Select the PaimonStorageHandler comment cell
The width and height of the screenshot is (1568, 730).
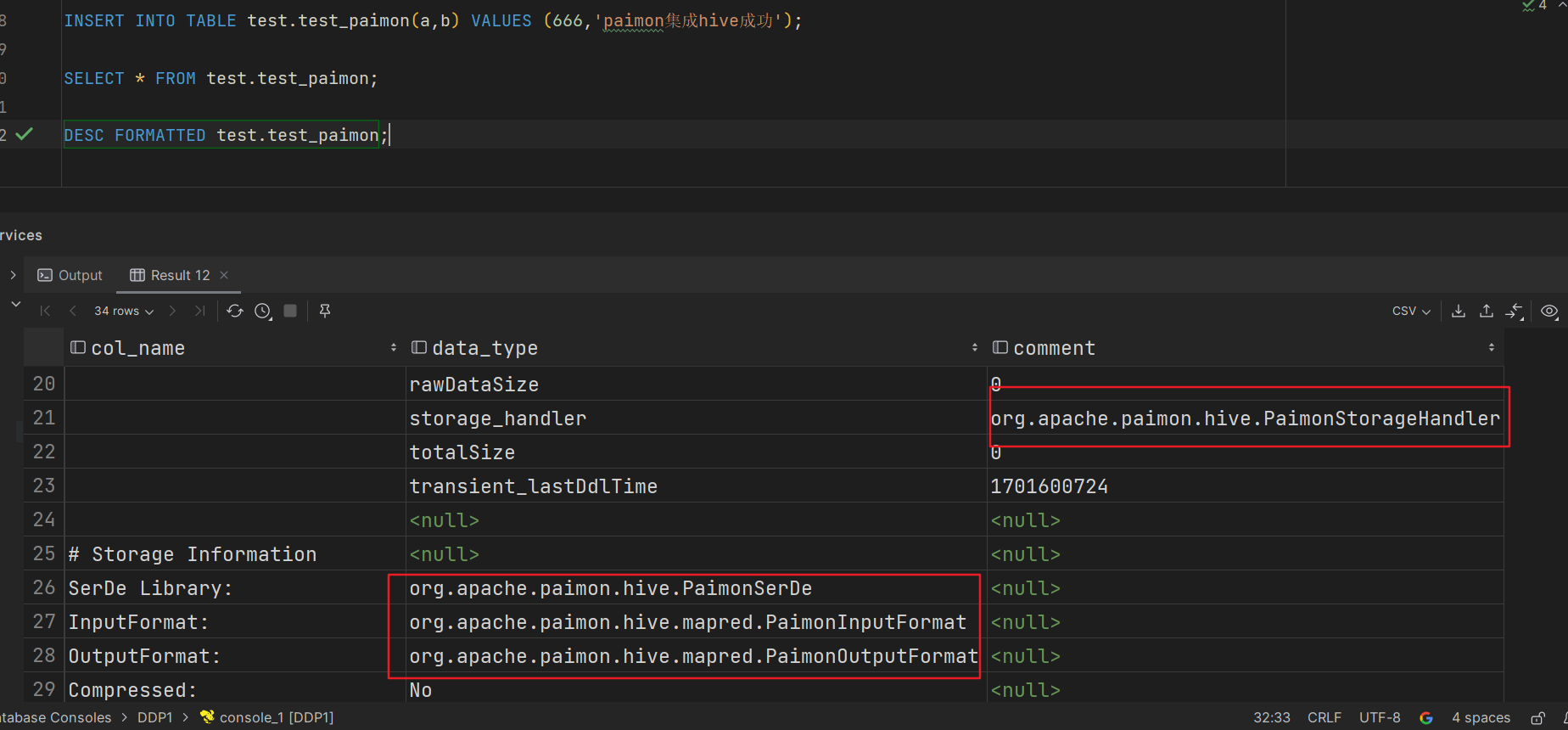pos(1245,418)
